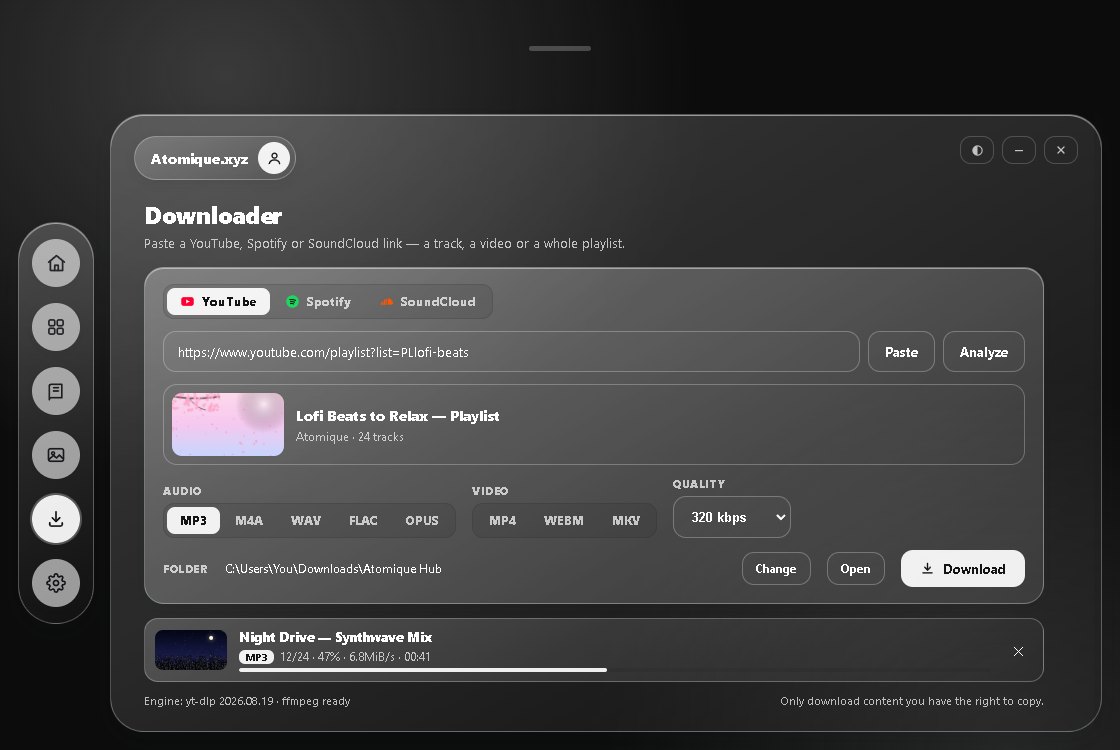Select MKV video format

click(626, 520)
